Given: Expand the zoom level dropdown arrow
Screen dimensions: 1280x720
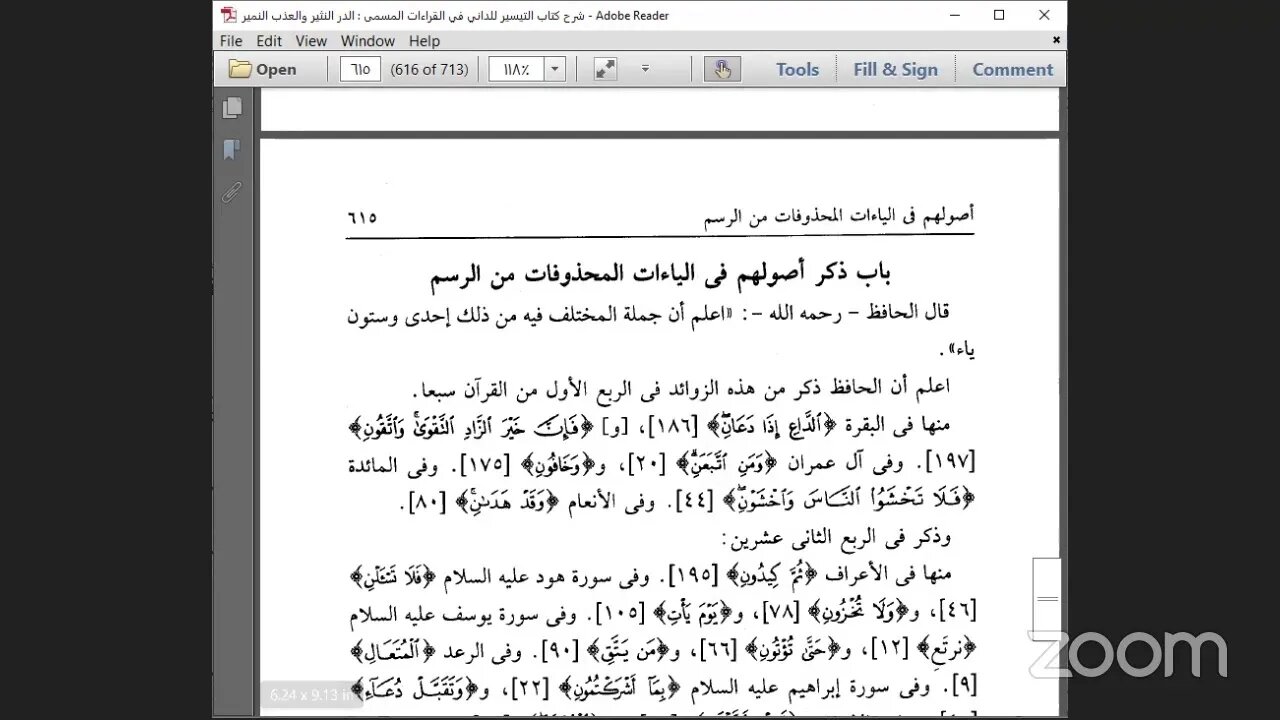Looking at the screenshot, I should tap(555, 69).
